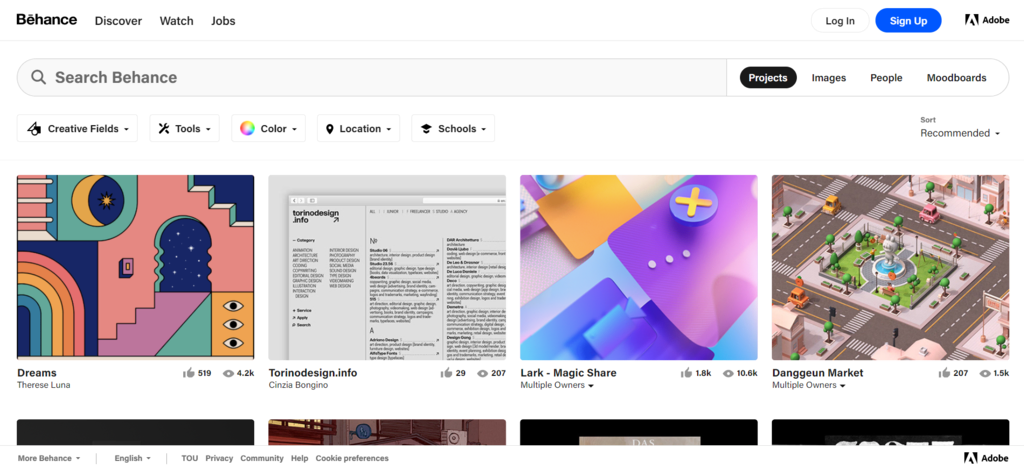This screenshot has width=1024, height=468.
Task: Switch to the Images search tab
Action: pyautogui.click(x=829, y=78)
